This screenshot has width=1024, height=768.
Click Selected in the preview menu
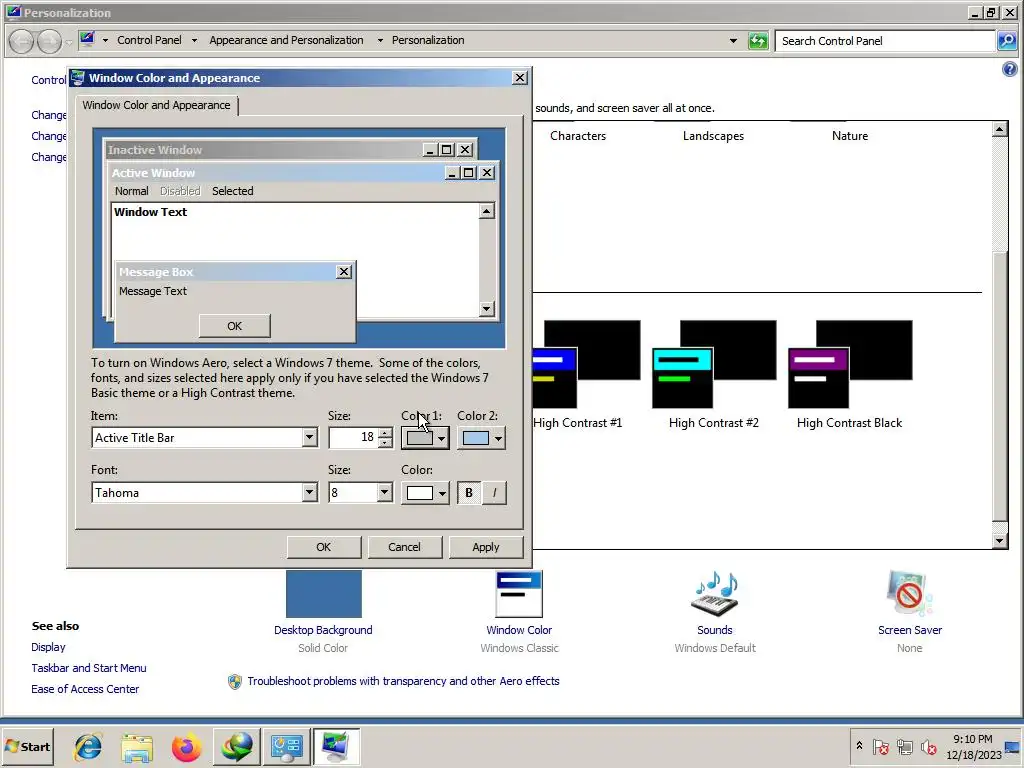tap(232, 191)
